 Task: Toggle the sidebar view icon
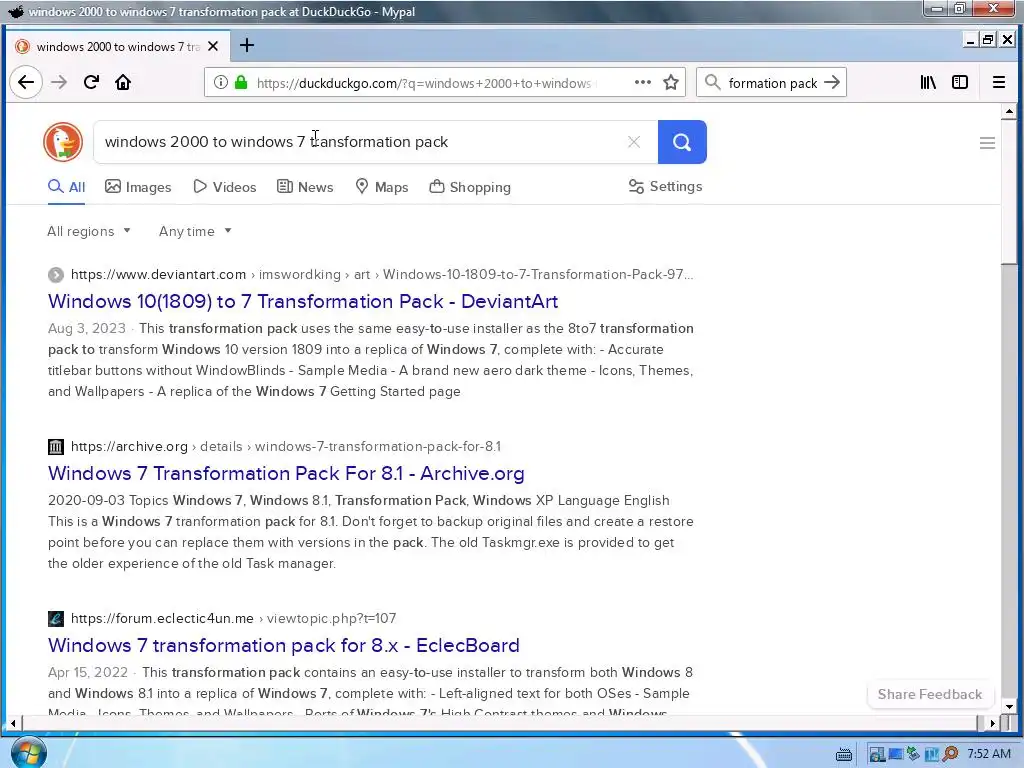[960, 82]
